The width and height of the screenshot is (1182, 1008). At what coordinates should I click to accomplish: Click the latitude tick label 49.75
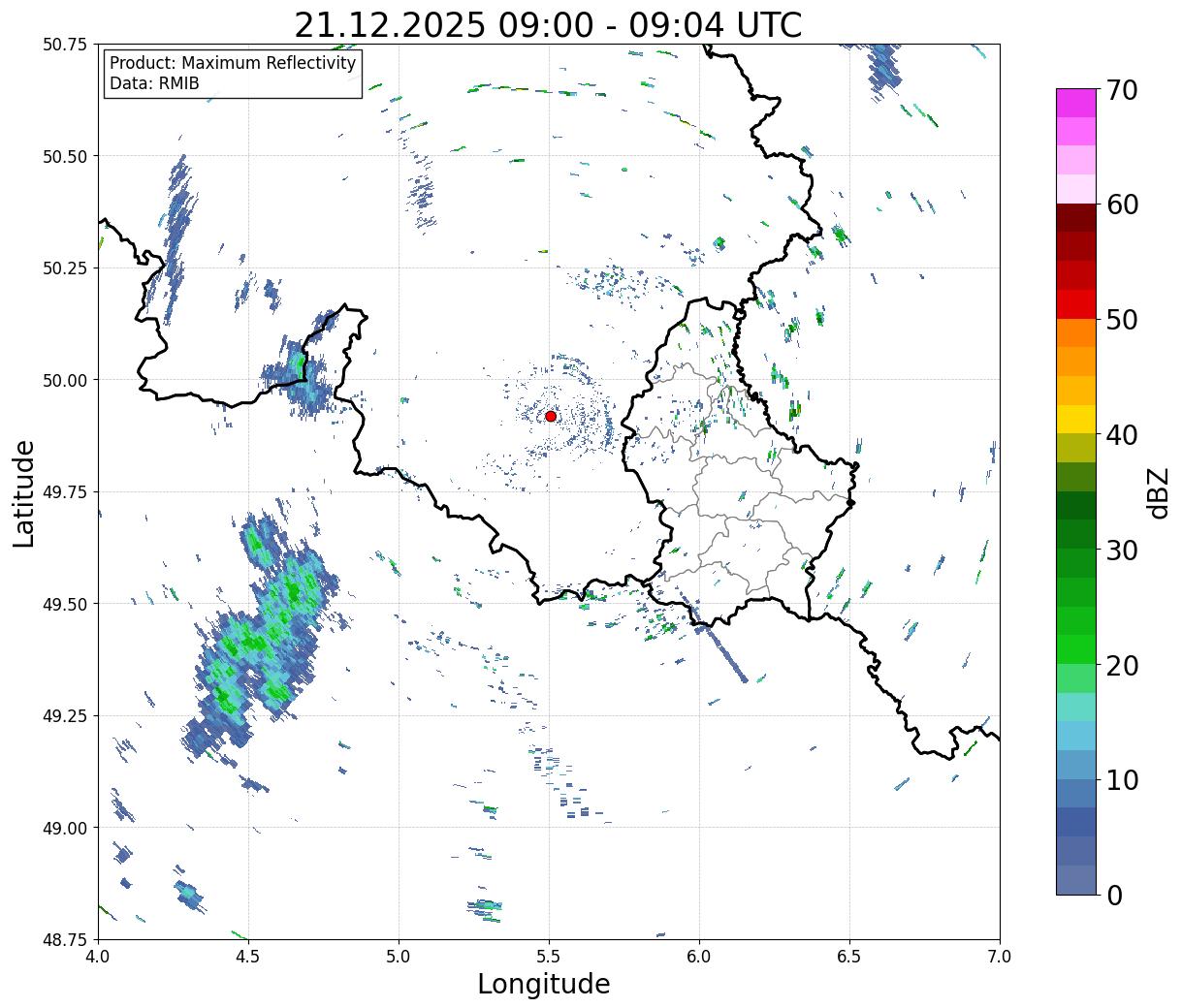(x=64, y=492)
